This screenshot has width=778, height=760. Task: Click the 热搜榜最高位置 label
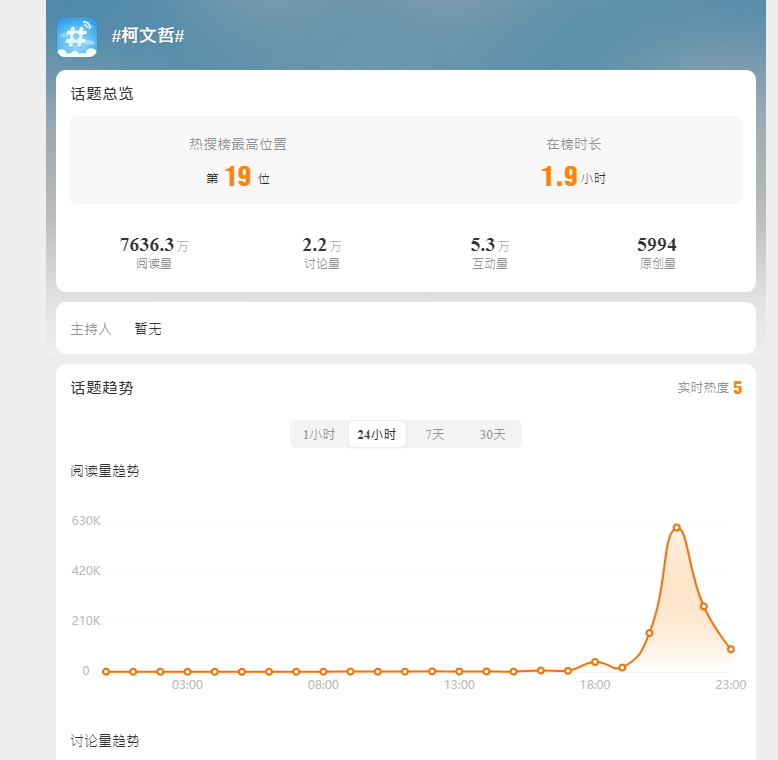238,144
